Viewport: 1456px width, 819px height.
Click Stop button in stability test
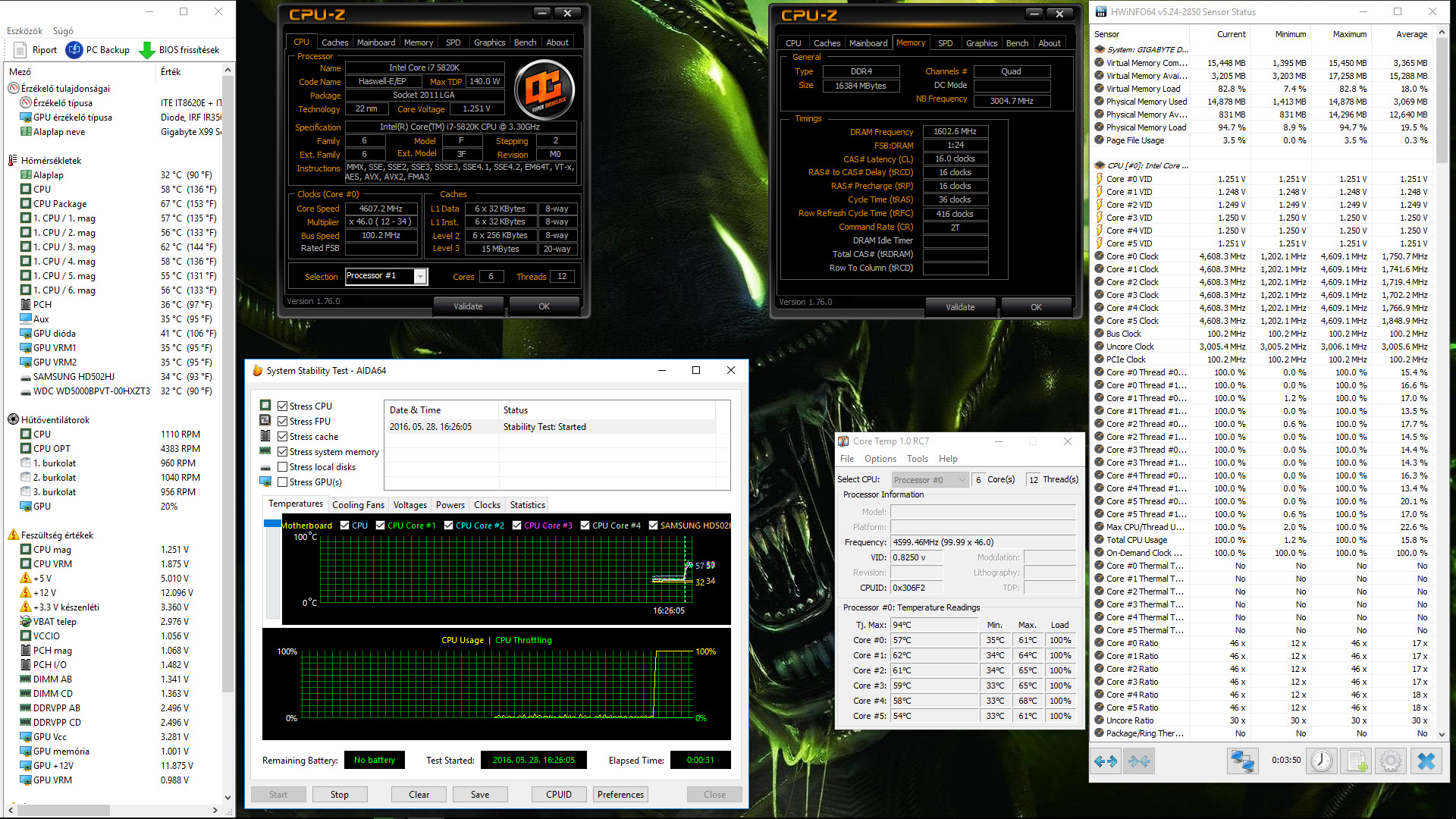(339, 795)
